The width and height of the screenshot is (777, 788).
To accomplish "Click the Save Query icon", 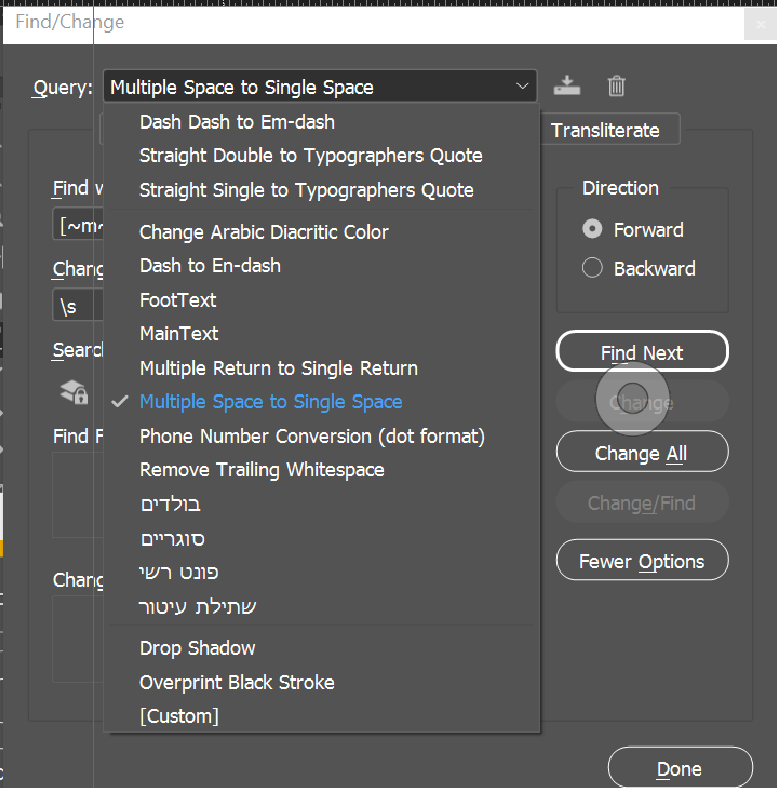I will (567, 86).
